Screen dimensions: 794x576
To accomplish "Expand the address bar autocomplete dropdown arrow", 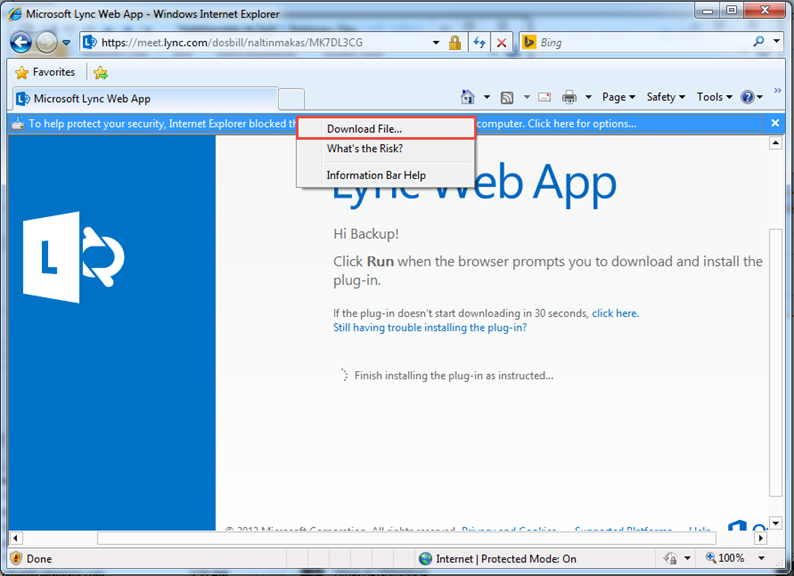I will pyautogui.click(x=436, y=43).
